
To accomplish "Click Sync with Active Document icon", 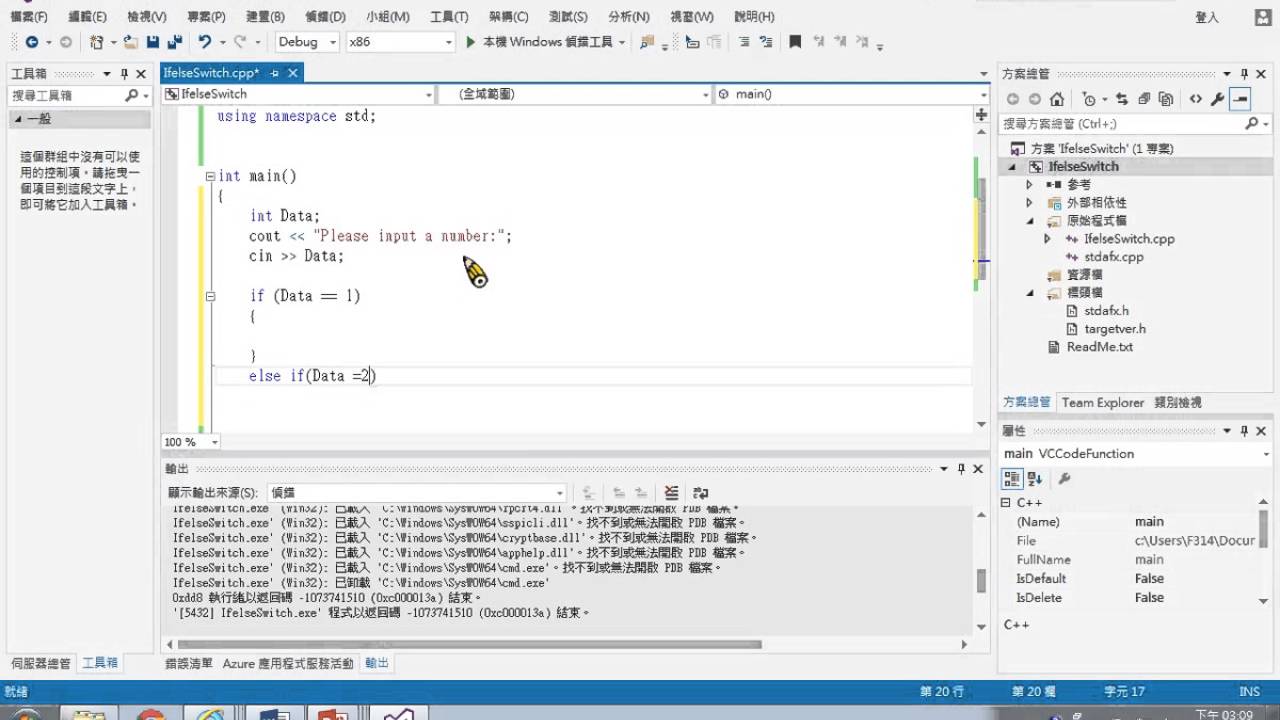I will point(1121,99).
